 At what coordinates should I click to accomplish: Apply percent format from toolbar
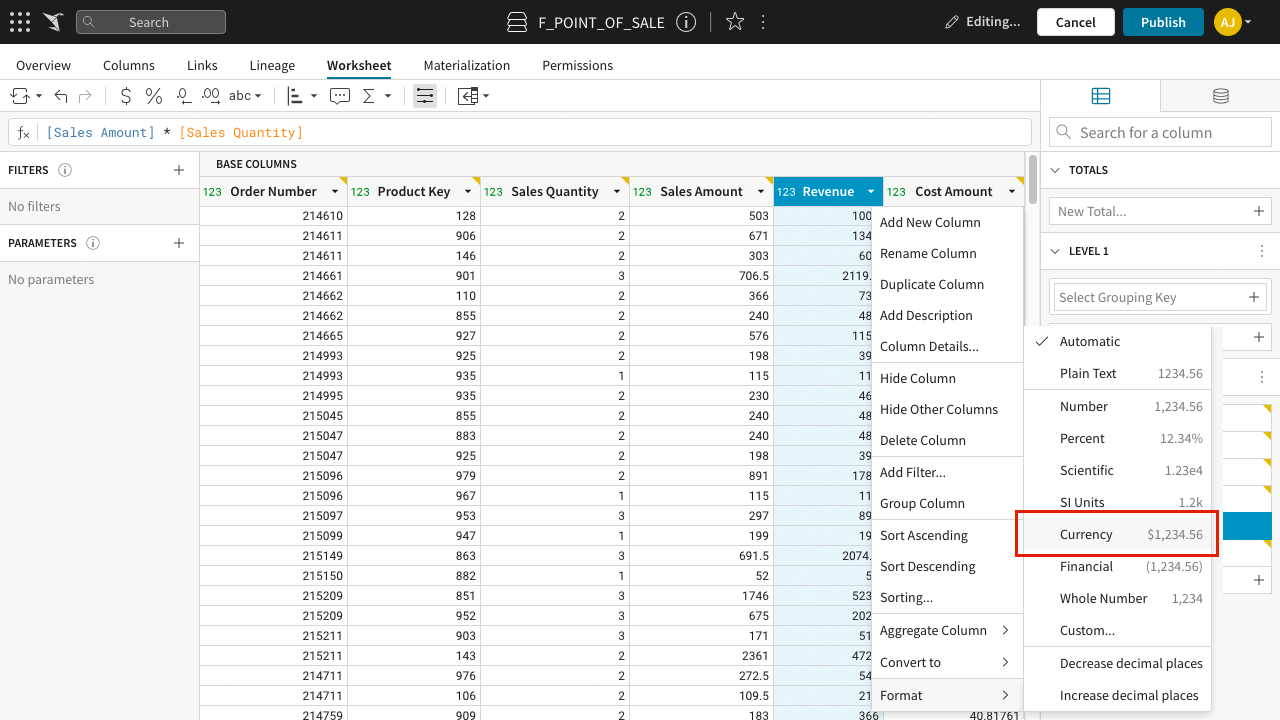154,96
